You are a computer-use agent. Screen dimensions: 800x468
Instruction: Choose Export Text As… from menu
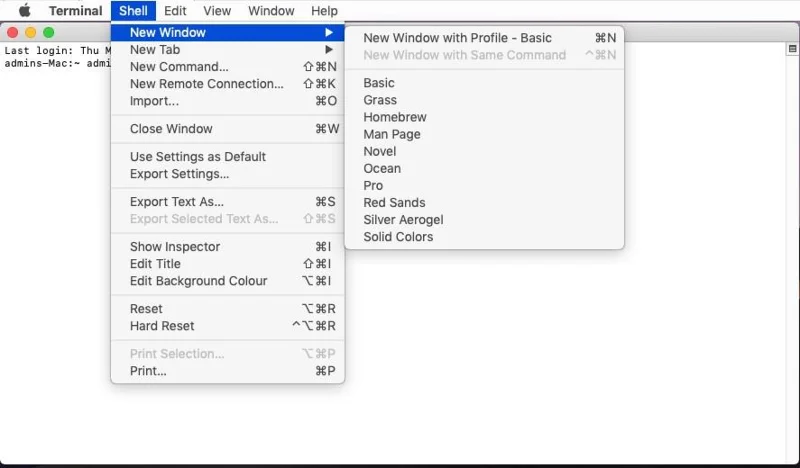(x=177, y=202)
